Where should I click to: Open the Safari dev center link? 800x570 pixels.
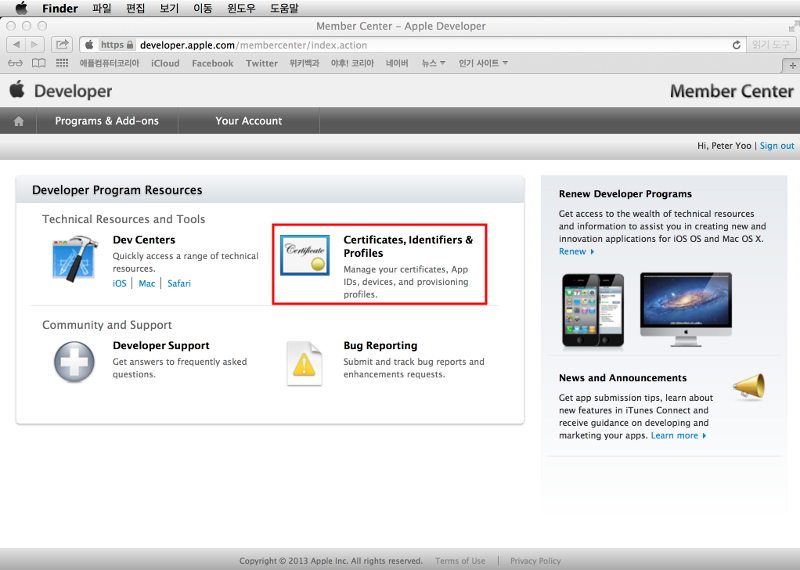tap(179, 283)
